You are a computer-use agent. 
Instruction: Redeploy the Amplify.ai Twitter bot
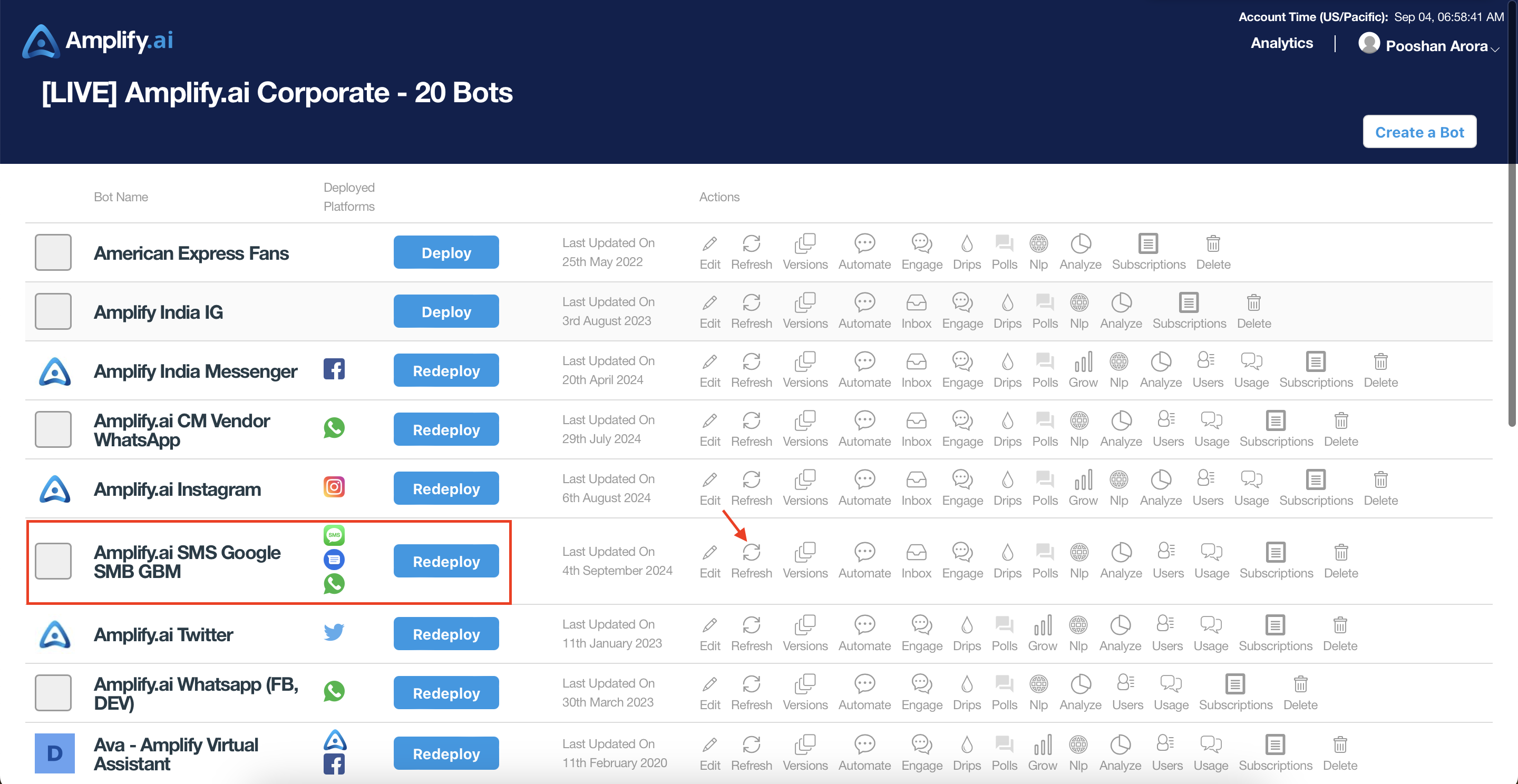(446, 633)
